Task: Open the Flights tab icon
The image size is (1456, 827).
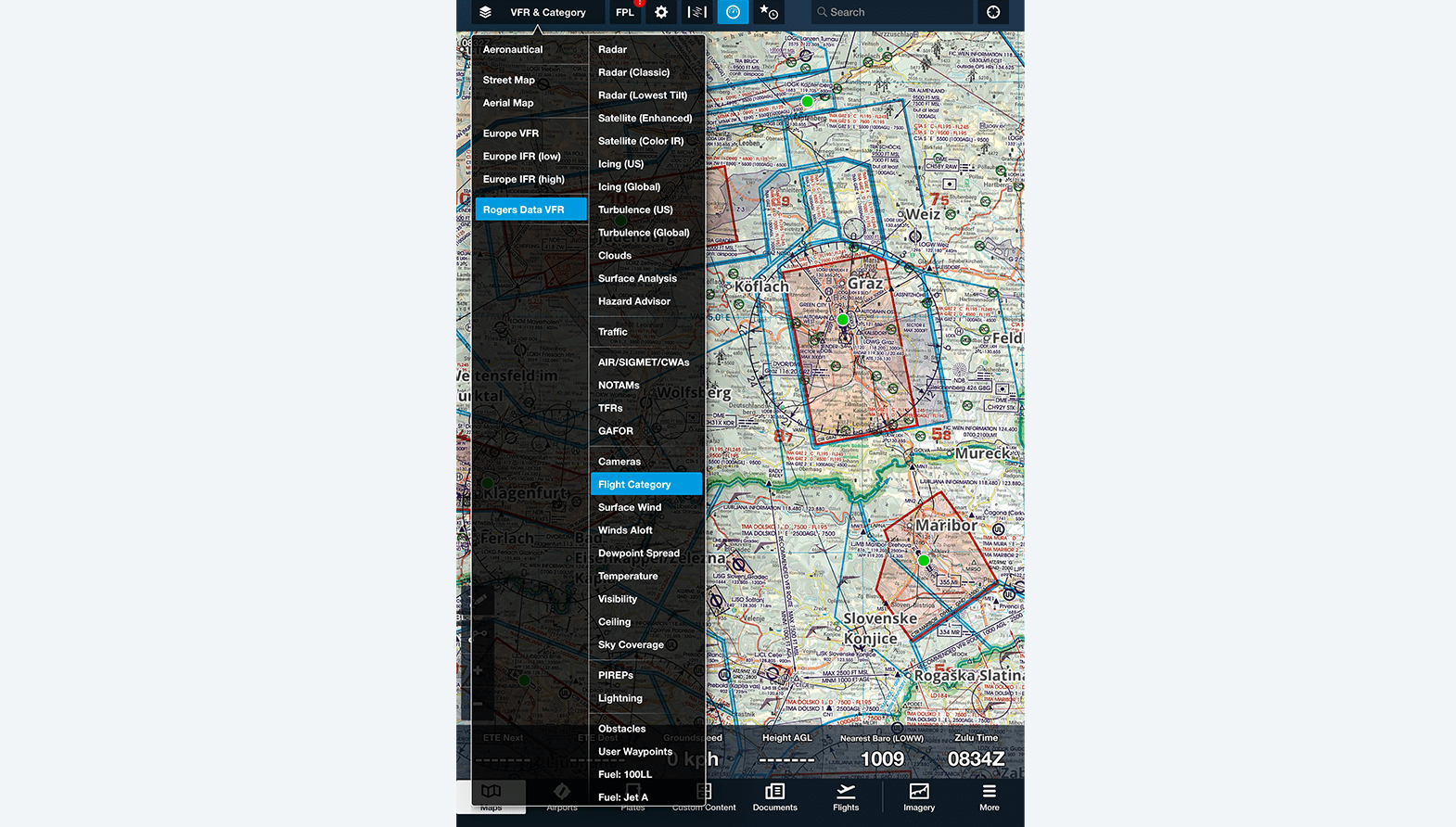Action: pos(846,797)
